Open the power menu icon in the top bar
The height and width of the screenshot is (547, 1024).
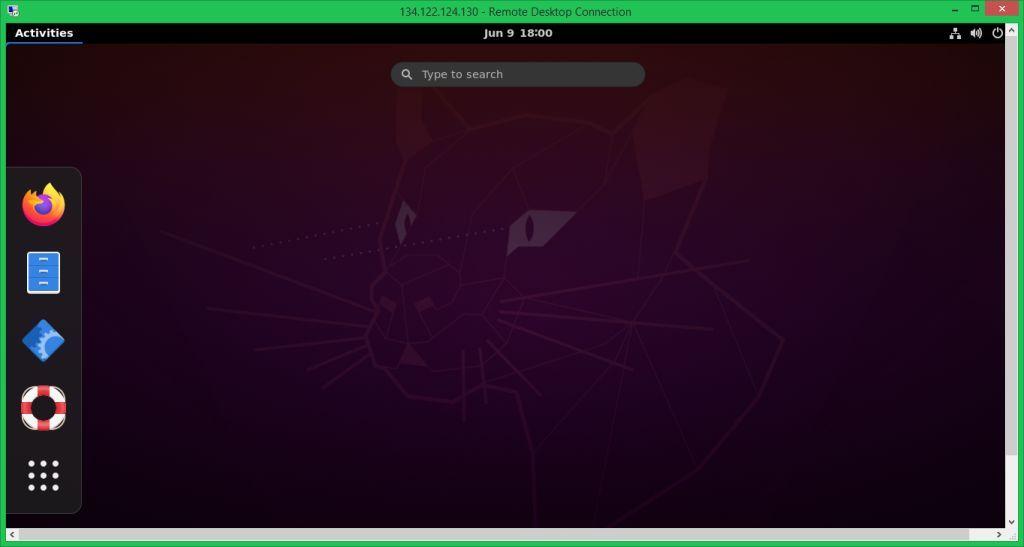[997, 33]
